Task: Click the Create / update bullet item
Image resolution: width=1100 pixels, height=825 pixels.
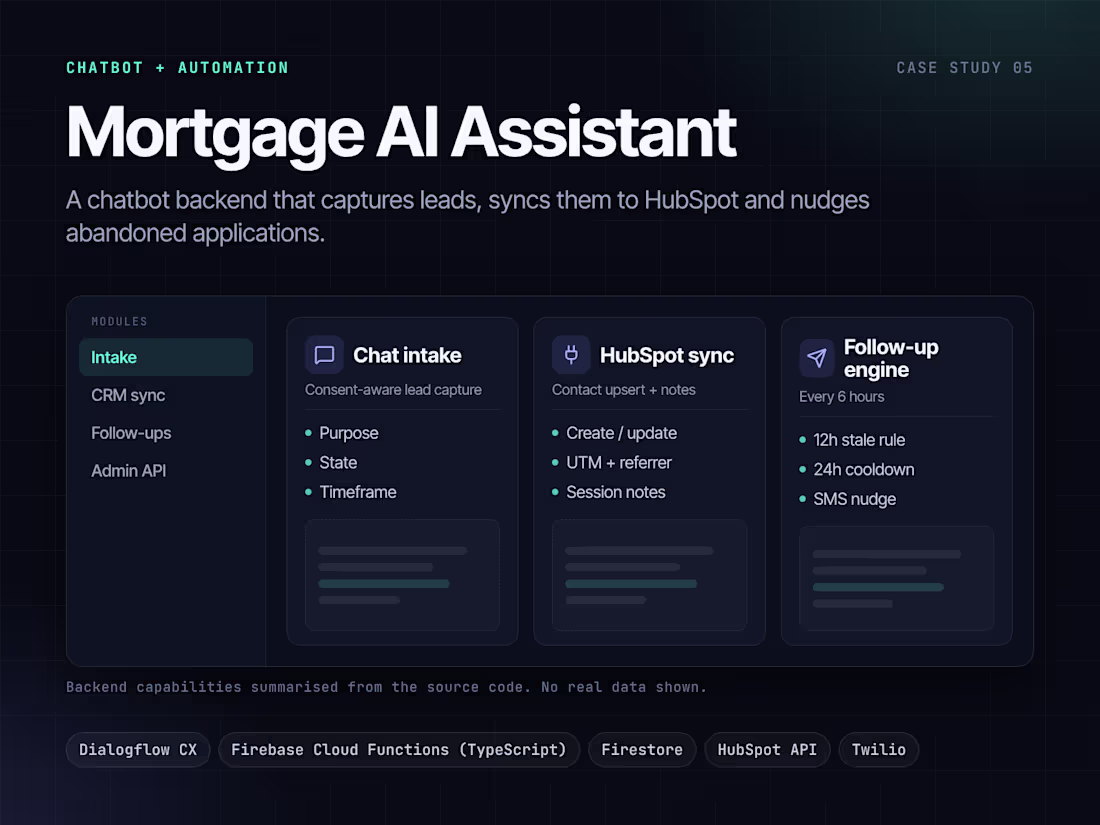Action: coord(615,433)
